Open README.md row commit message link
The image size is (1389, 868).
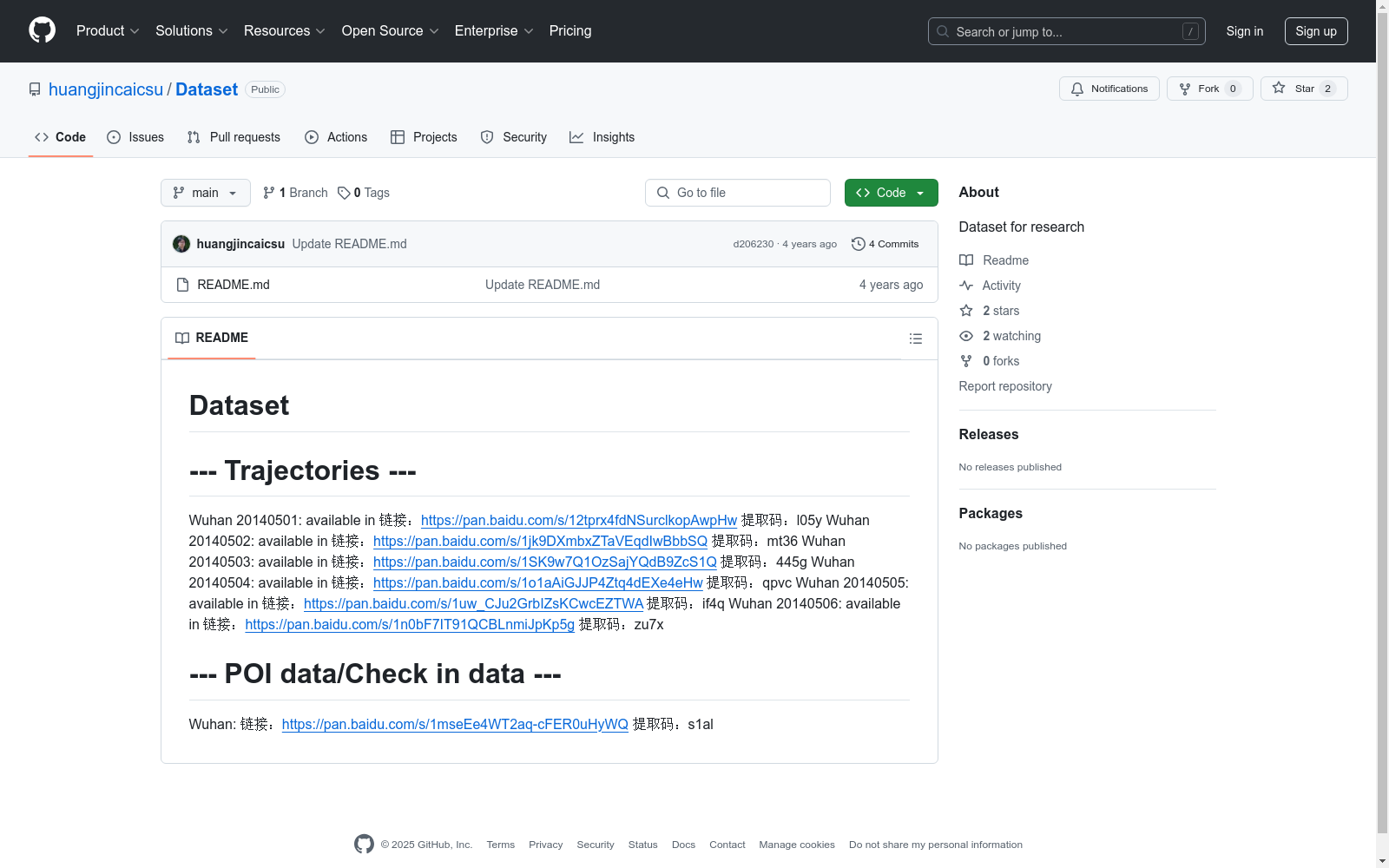(543, 285)
